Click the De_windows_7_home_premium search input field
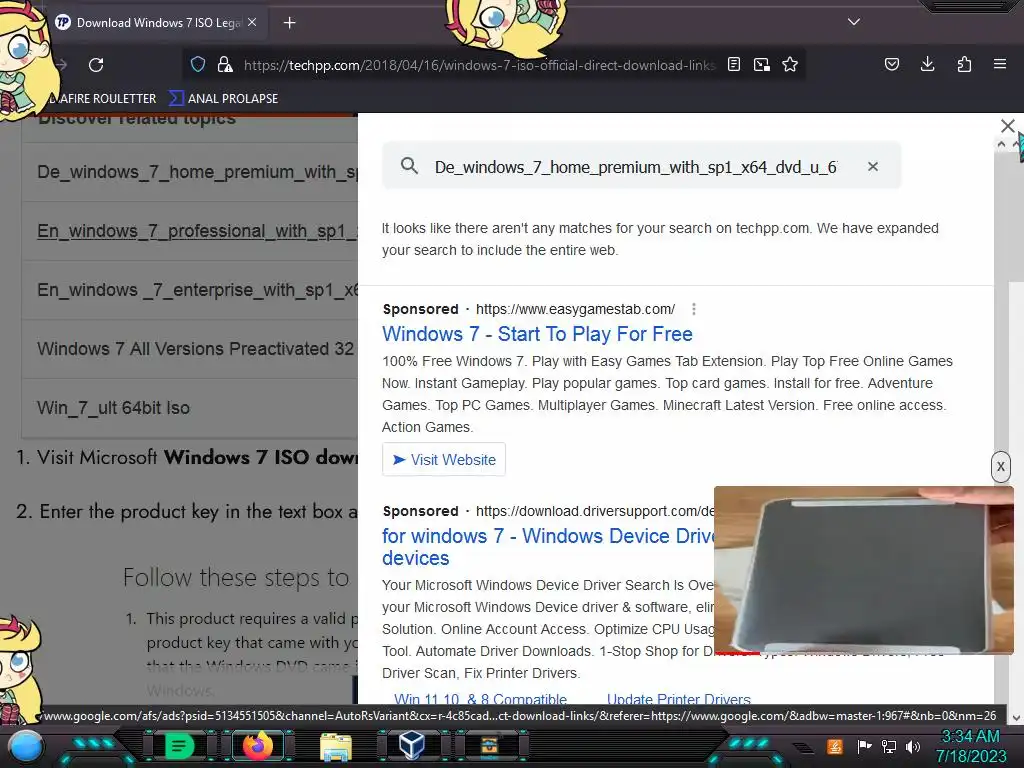1024x768 pixels. point(635,167)
